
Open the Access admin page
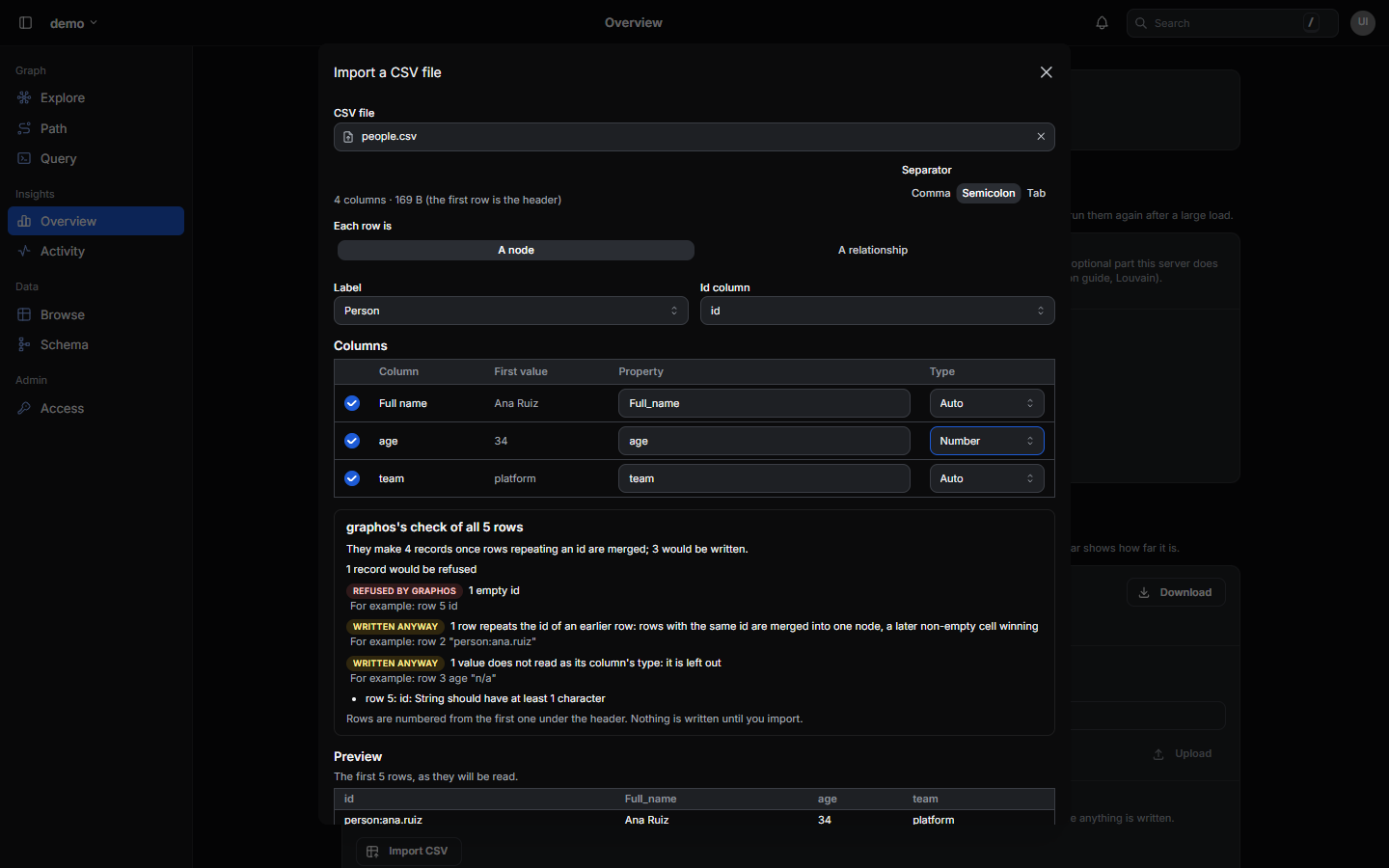(x=95, y=408)
